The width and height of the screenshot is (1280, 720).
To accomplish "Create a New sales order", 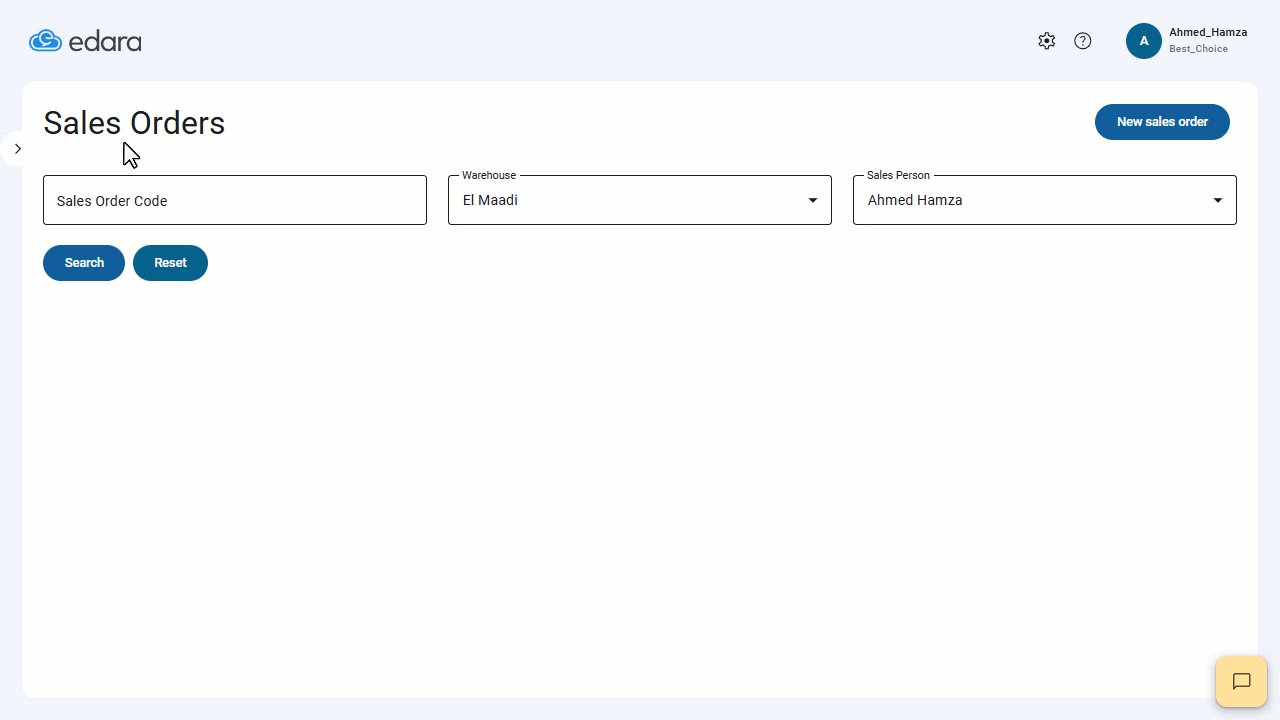I will [x=1162, y=122].
